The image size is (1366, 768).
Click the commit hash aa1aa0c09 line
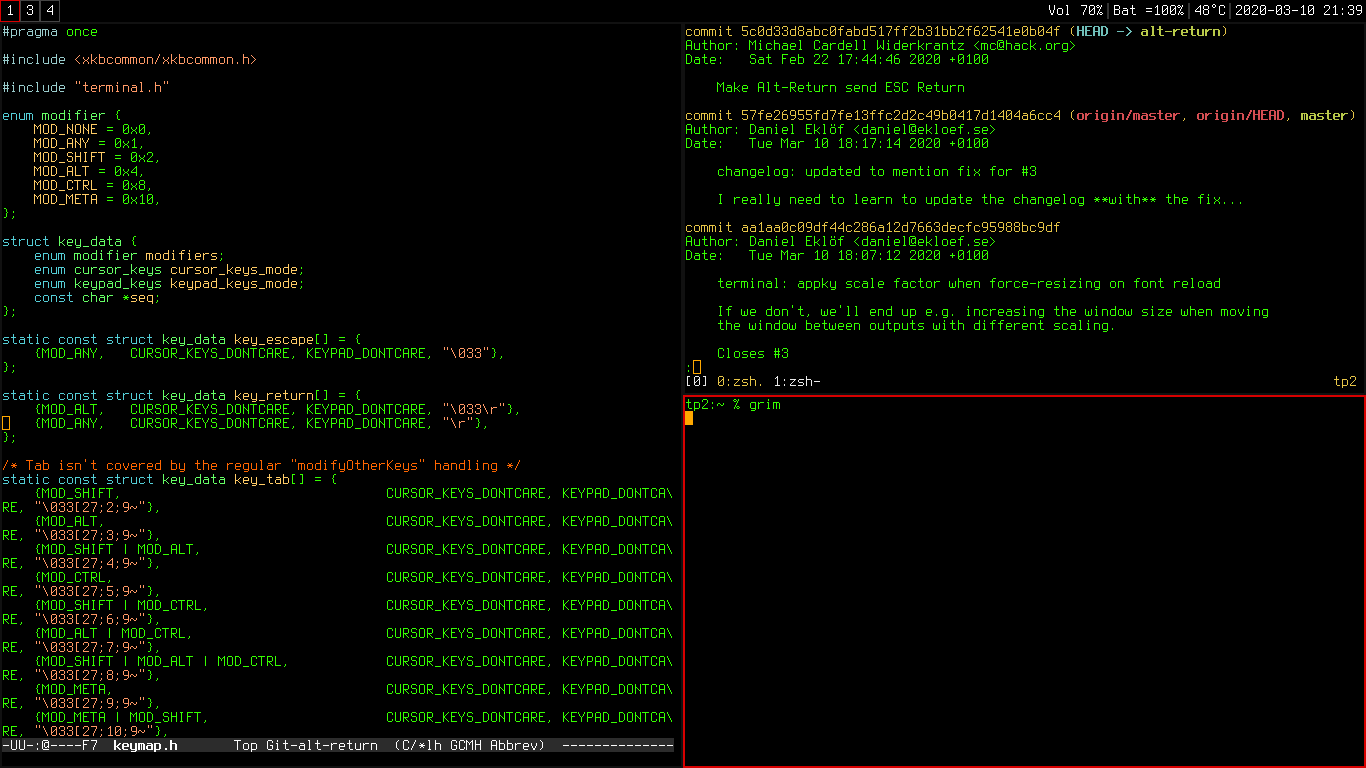click(x=872, y=228)
